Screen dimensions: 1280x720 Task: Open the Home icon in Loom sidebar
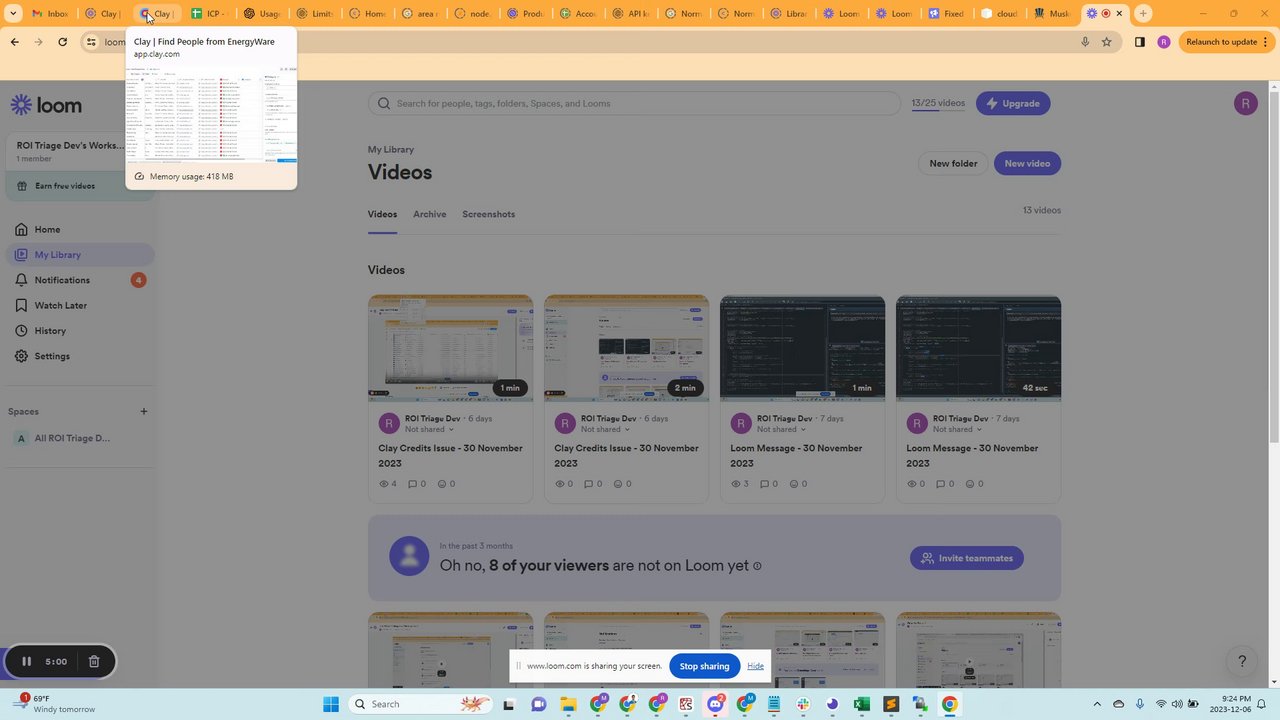(22, 229)
